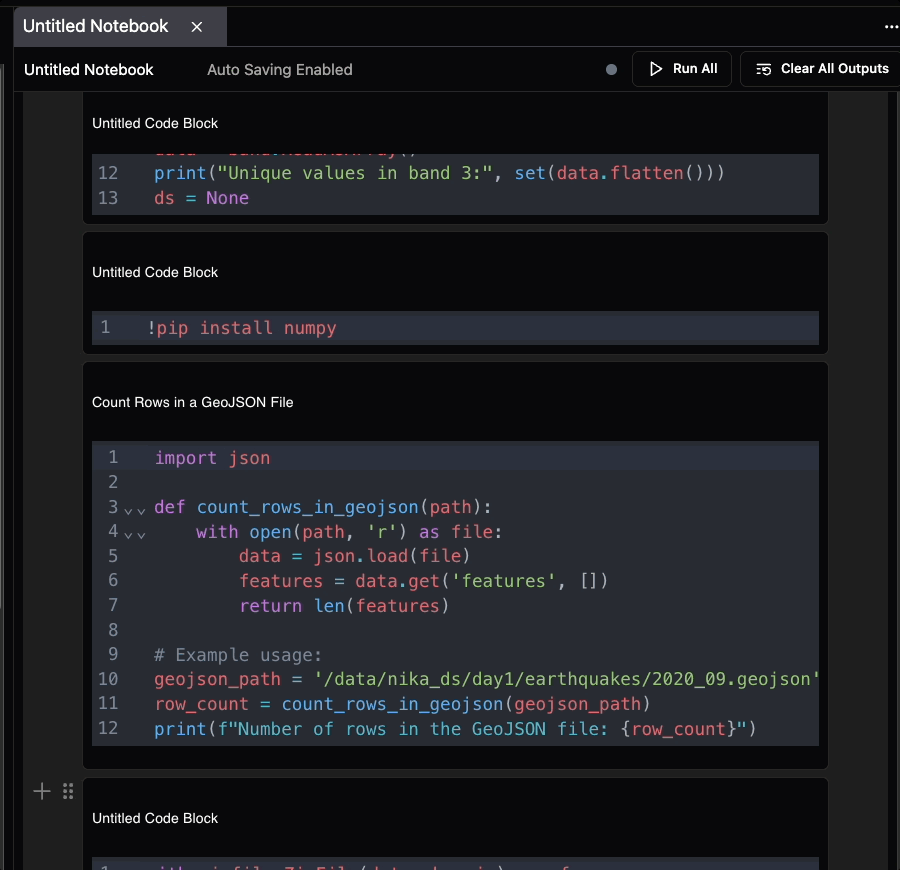
Task: Click Auto Saving Enabled to toggle autosave
Action: (279, 69)
